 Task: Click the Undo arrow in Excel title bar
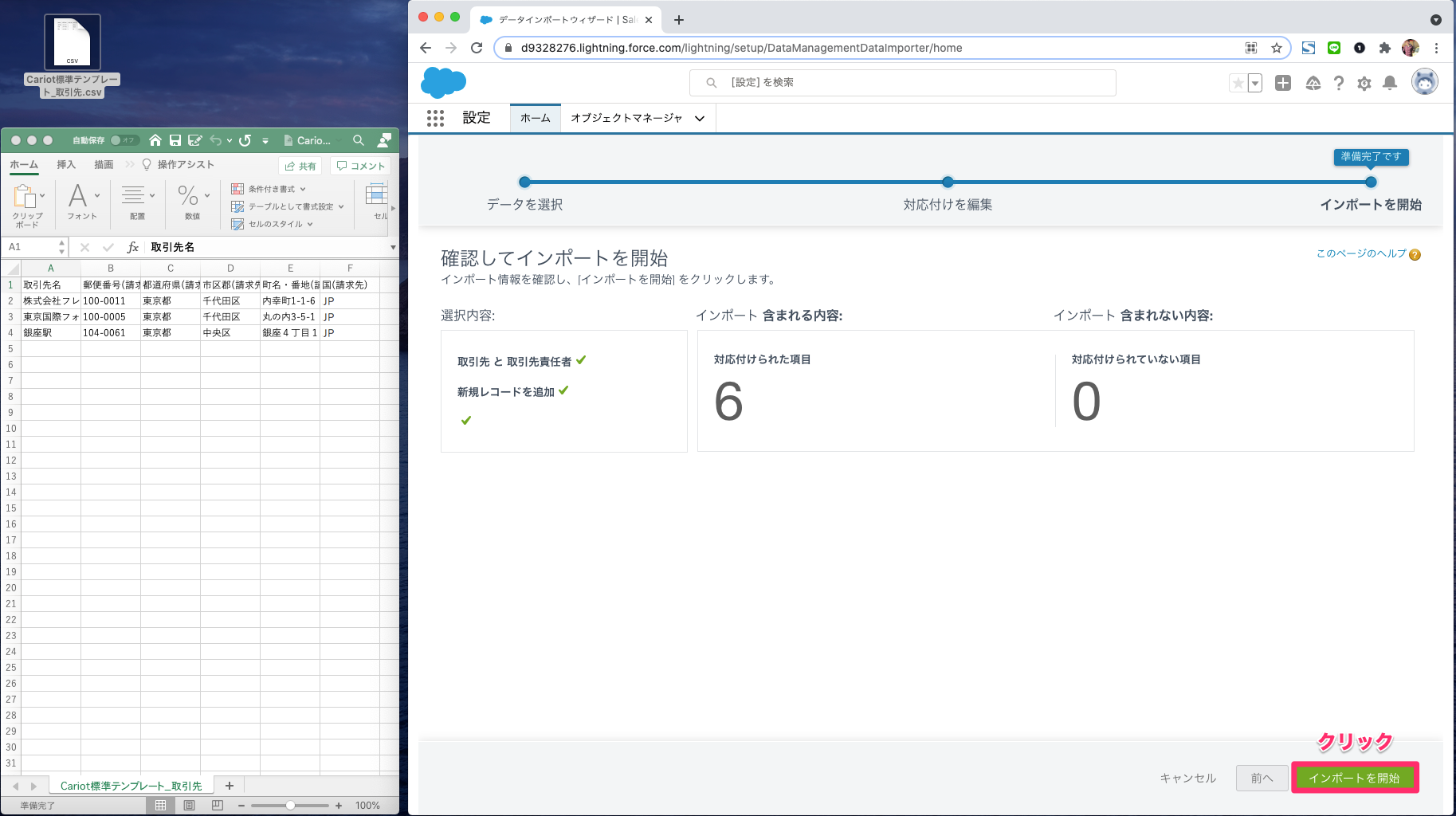tap(216, 140)
